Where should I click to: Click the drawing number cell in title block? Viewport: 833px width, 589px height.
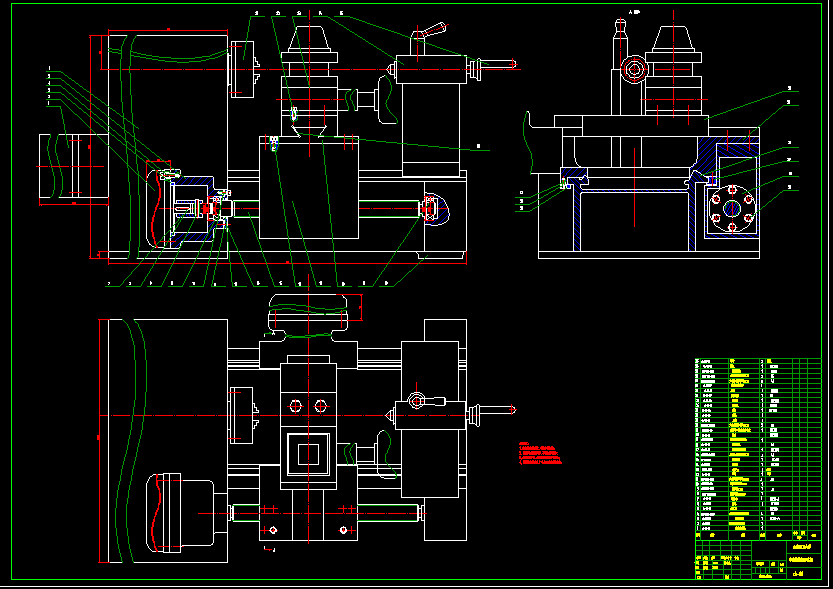pyautogui.click(x=798, y=573)
